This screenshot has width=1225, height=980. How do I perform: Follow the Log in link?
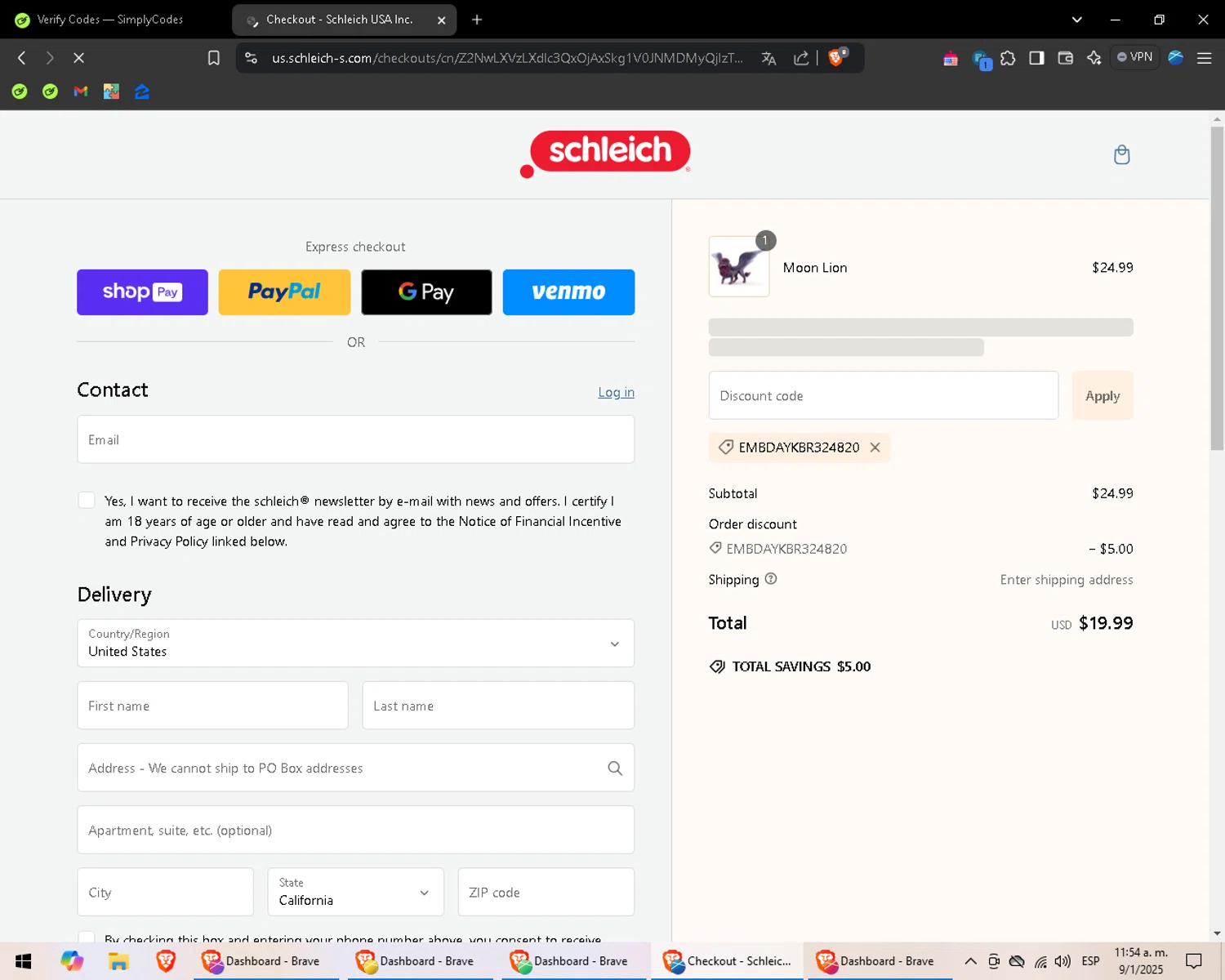(616, 392)
